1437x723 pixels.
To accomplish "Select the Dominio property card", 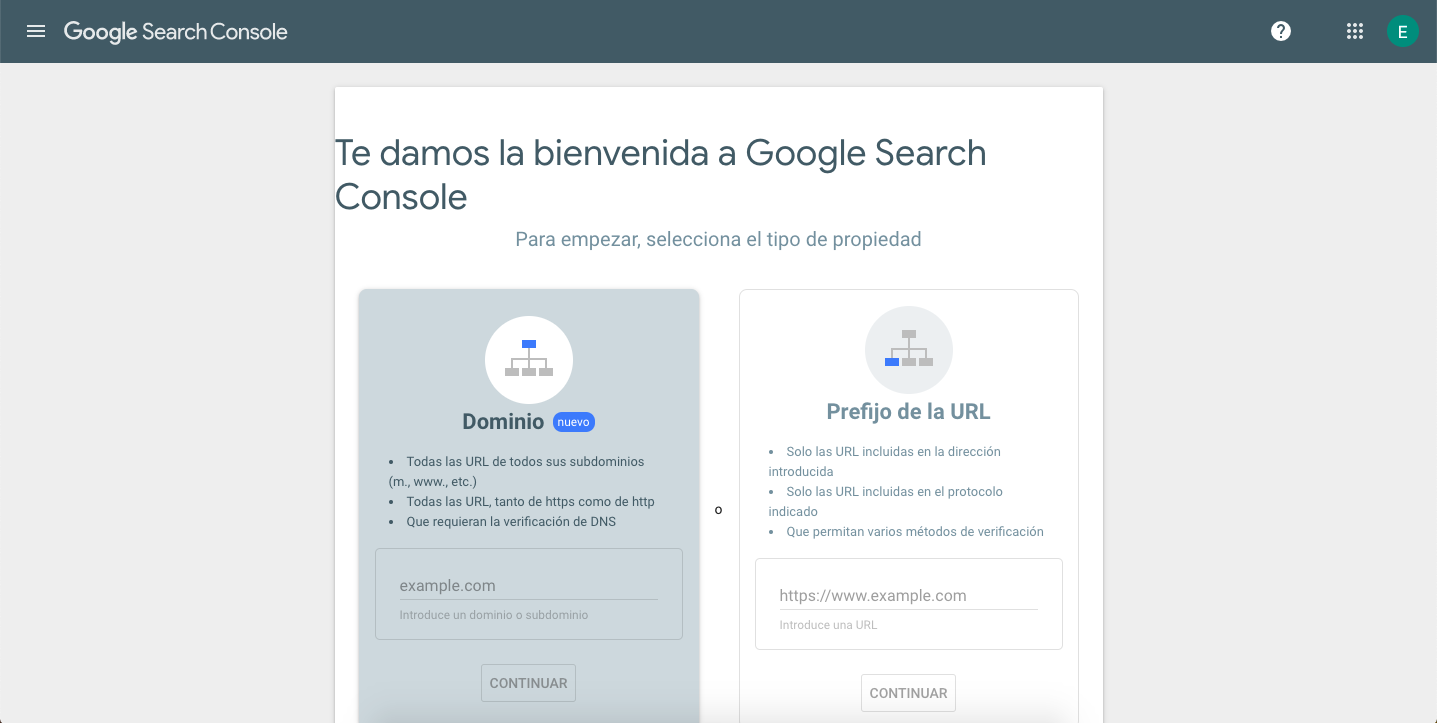I will coord(528,480).
